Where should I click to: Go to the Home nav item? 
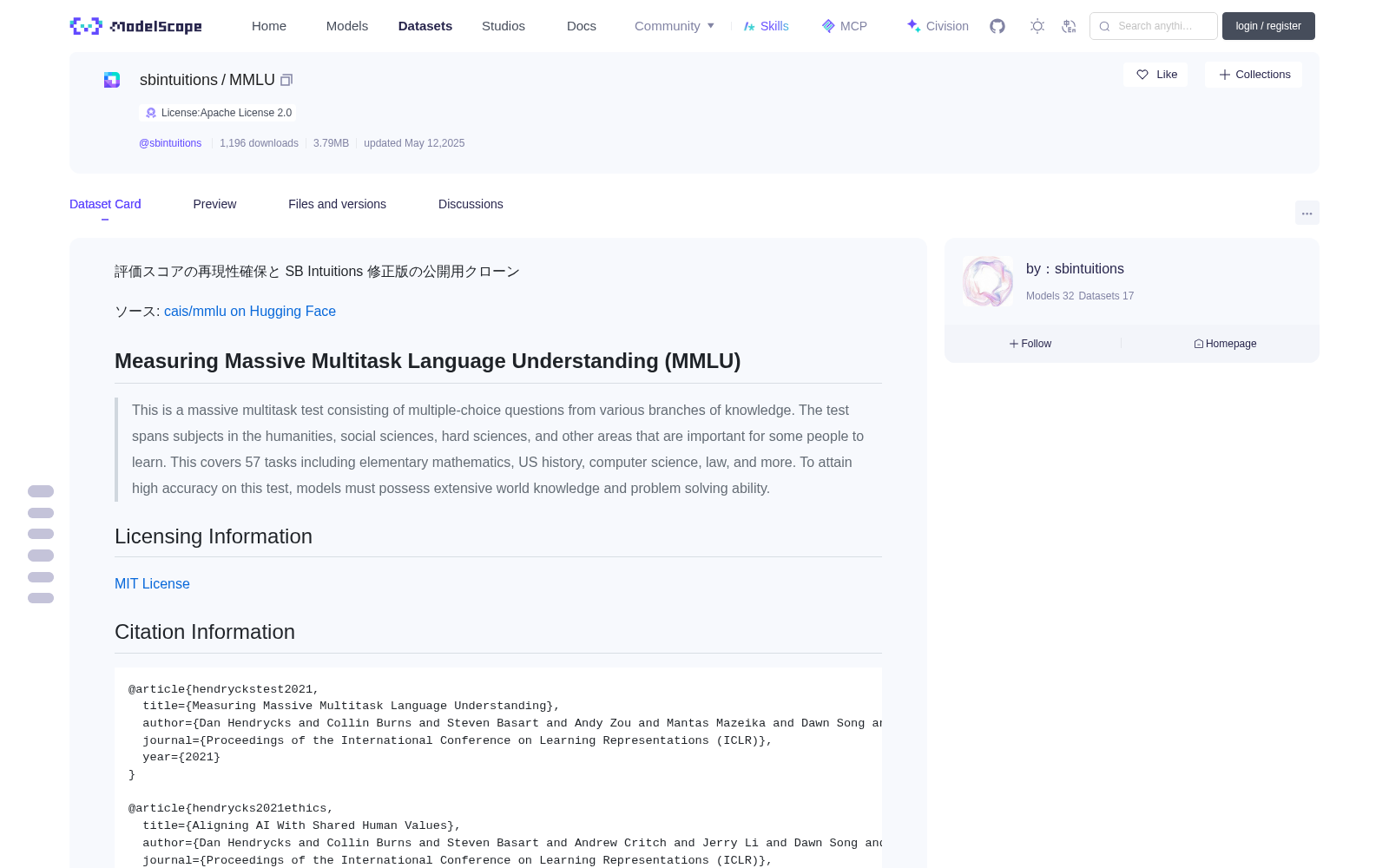pos(269,26)
